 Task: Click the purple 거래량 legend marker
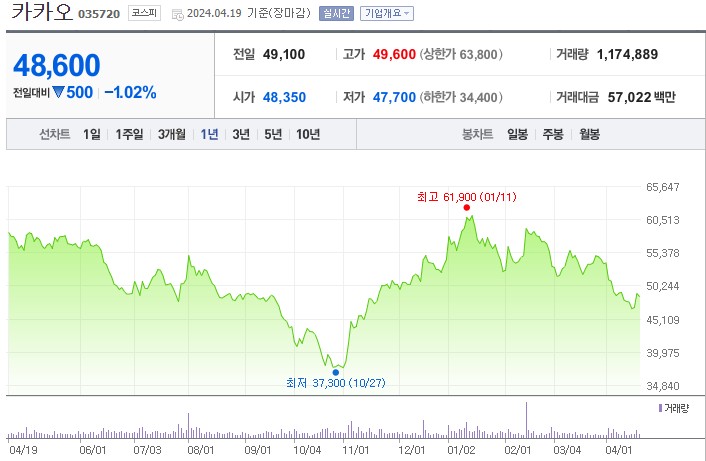point(660,408)
